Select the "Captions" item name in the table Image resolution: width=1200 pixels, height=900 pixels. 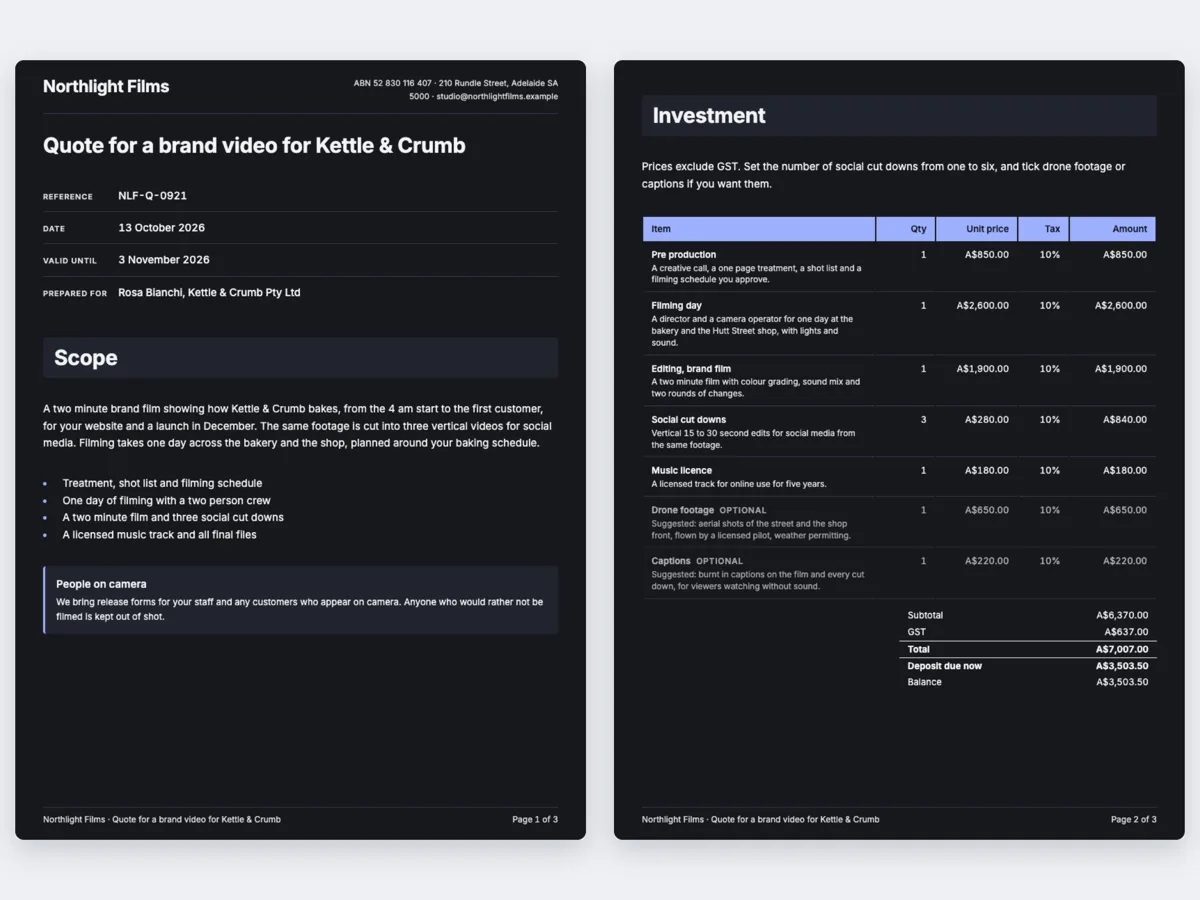[x=671, y=561]
